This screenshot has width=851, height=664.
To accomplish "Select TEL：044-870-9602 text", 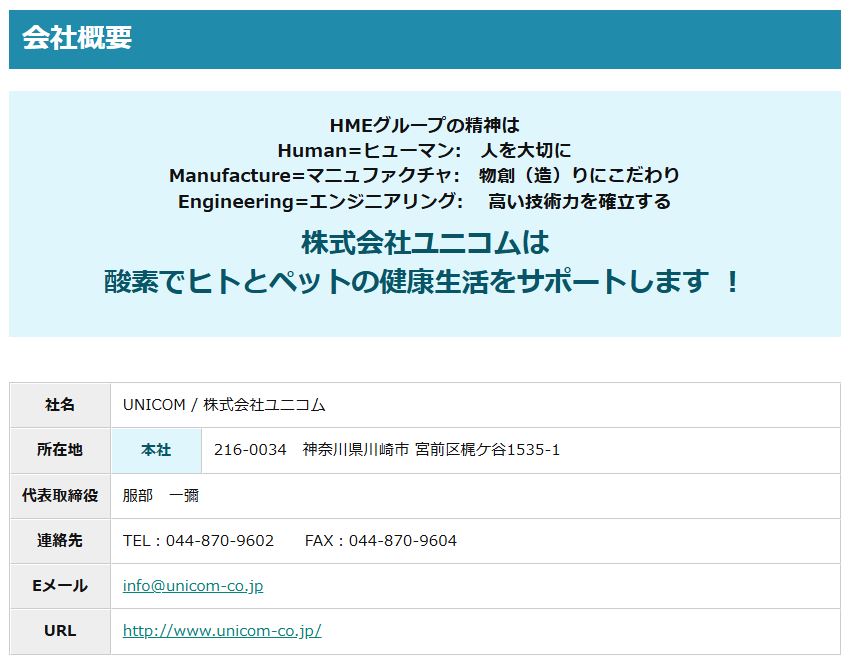I will pyautogui.click(x=198, y=541).
